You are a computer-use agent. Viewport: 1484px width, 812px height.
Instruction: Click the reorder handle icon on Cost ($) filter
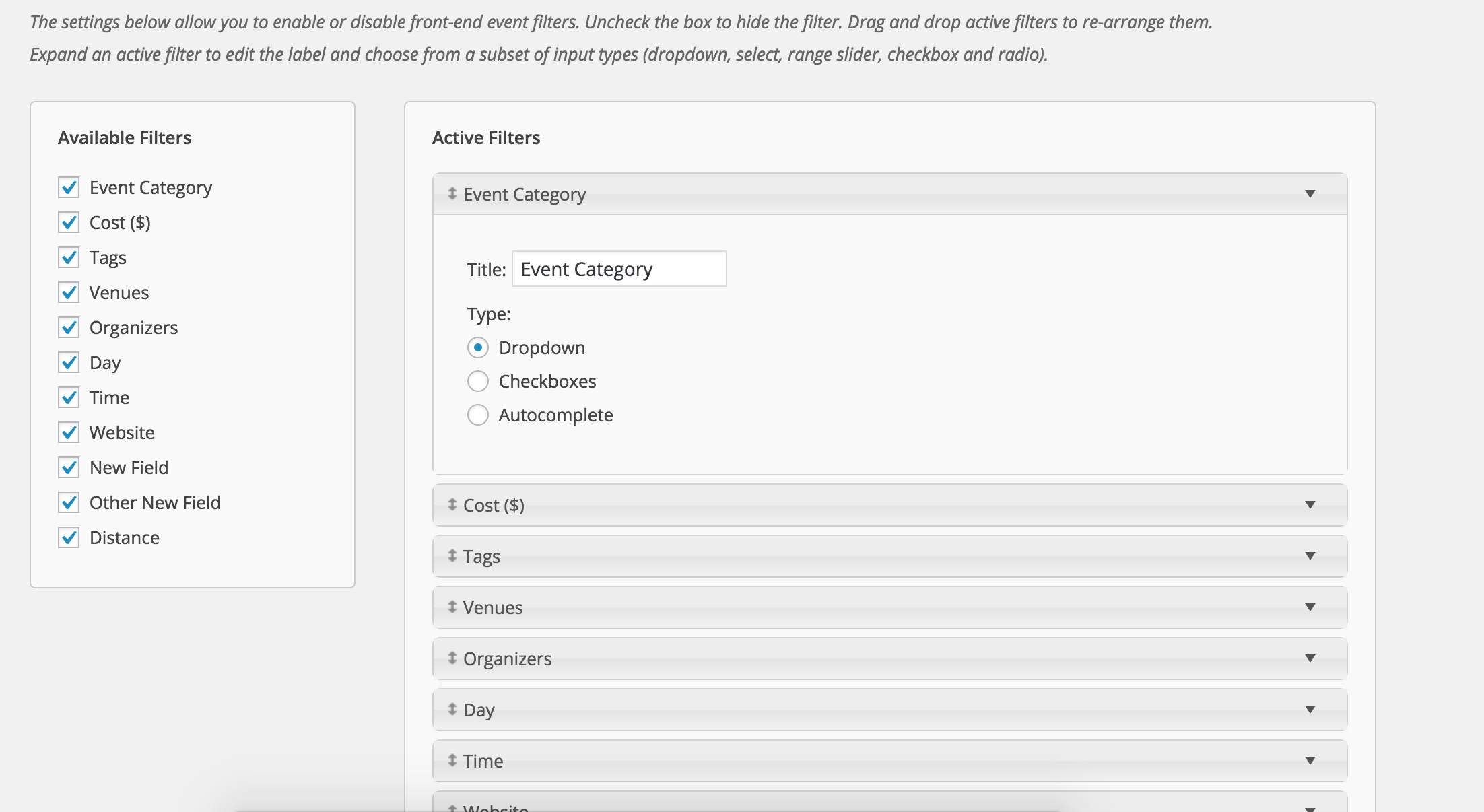[x=452, y=505]
